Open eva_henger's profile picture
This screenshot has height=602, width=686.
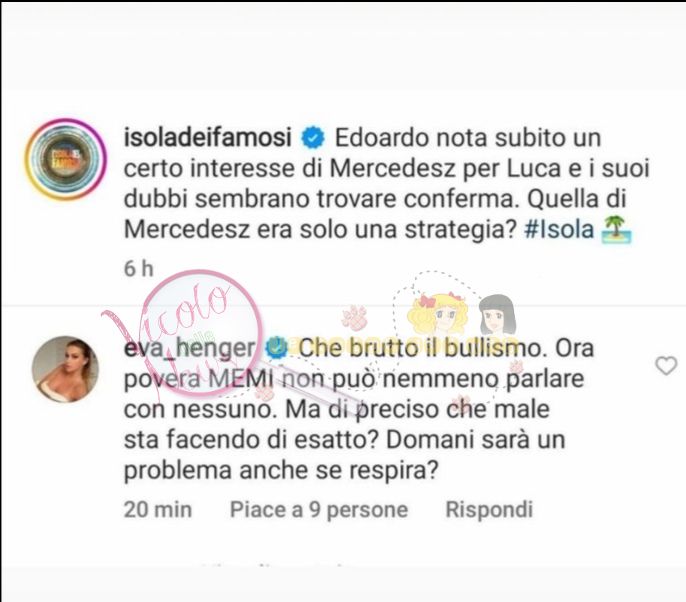[x=66, y=369]
